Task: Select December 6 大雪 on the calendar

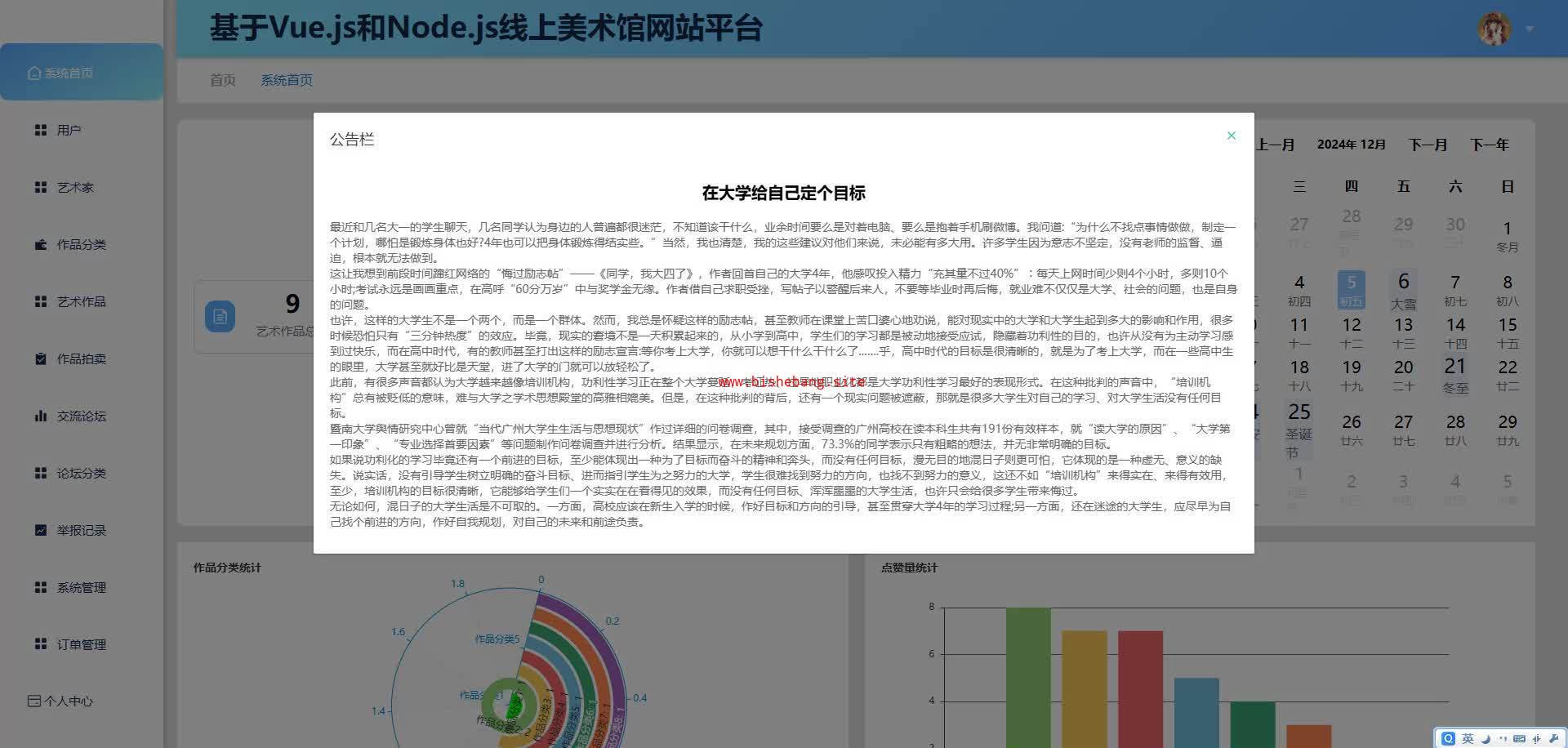Action: 1404,291
